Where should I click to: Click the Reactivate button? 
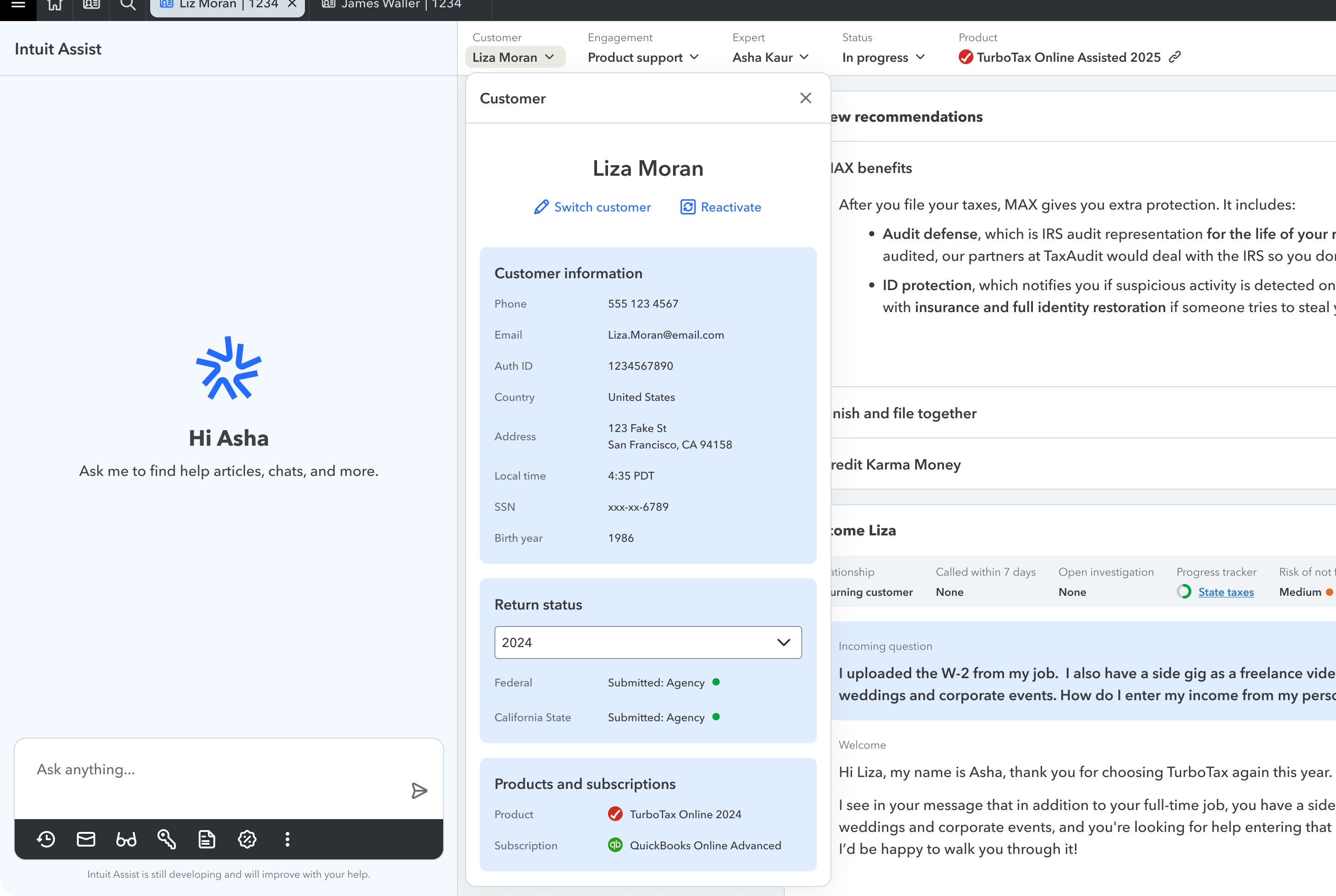pos(721,207)
